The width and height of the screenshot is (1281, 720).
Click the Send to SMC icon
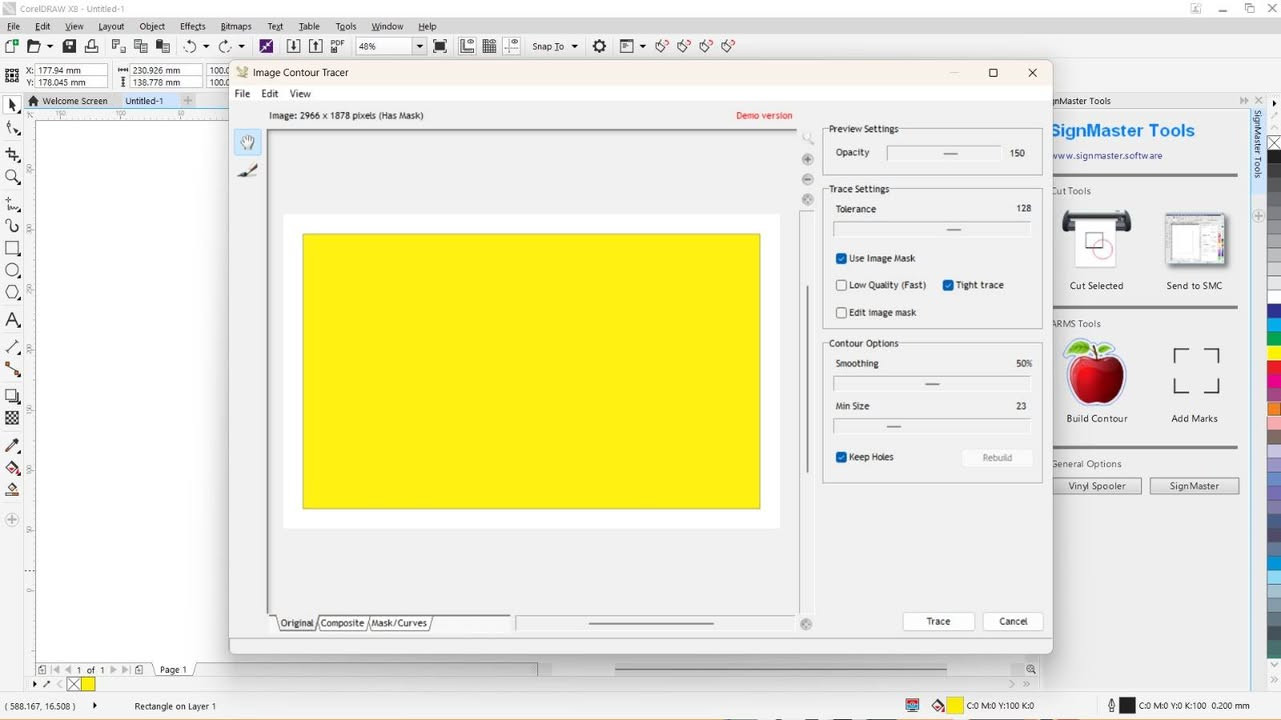[1194, 240]
